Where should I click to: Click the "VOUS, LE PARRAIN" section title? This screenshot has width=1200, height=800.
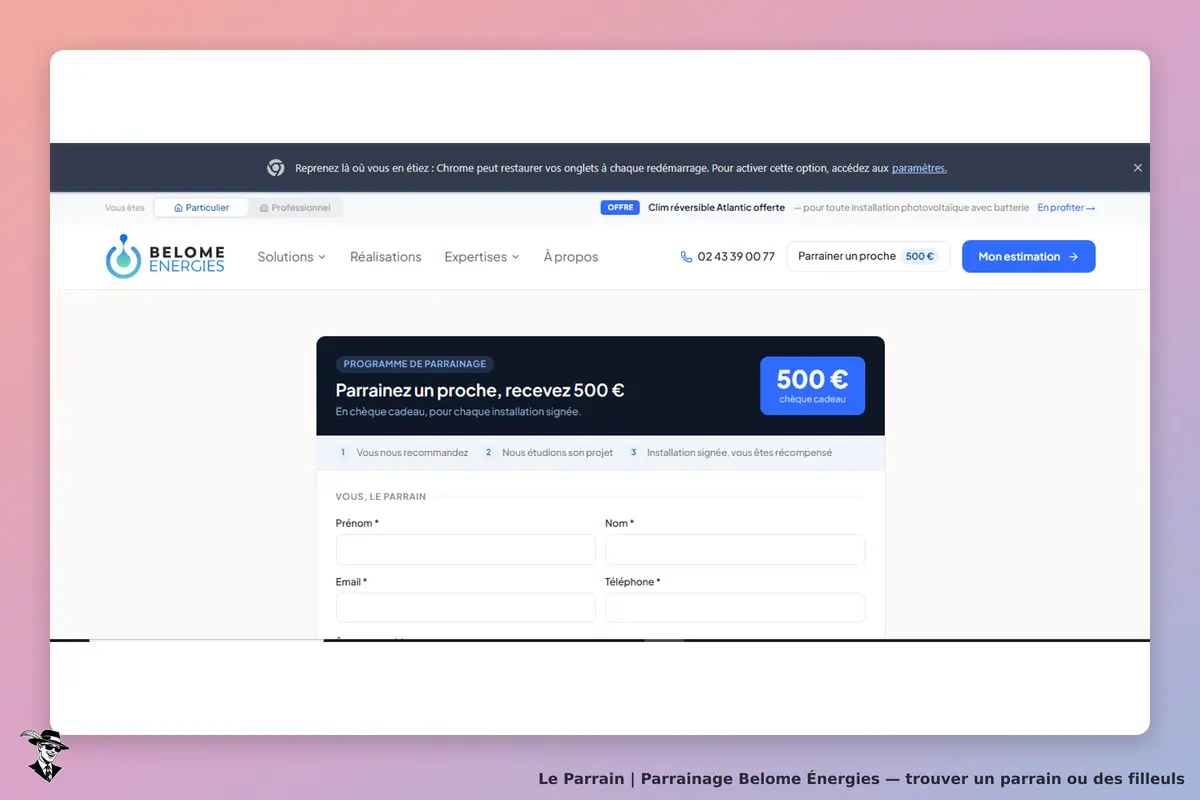pos(381,497)
